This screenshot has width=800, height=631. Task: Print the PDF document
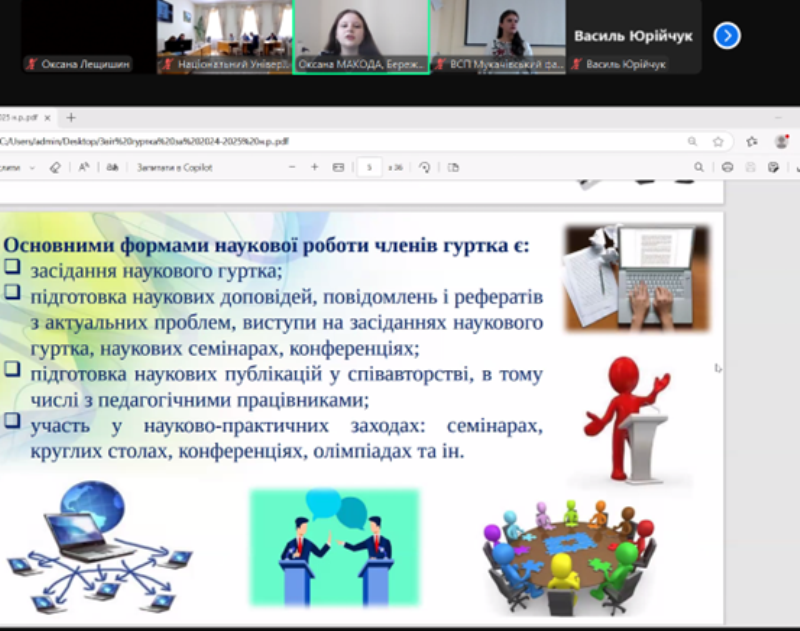(727, 167)
